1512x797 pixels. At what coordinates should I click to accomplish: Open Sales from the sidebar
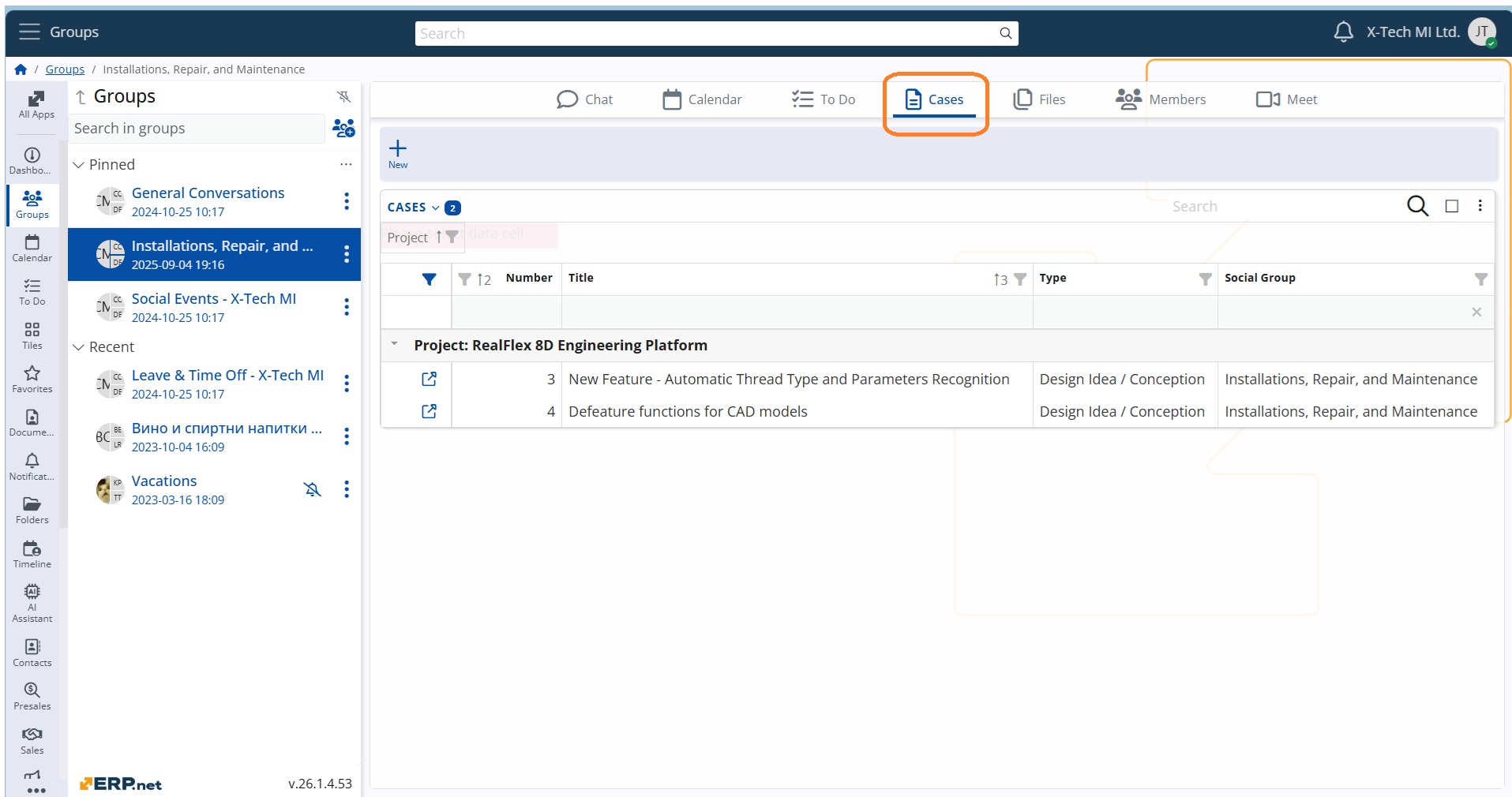point(32,741)
